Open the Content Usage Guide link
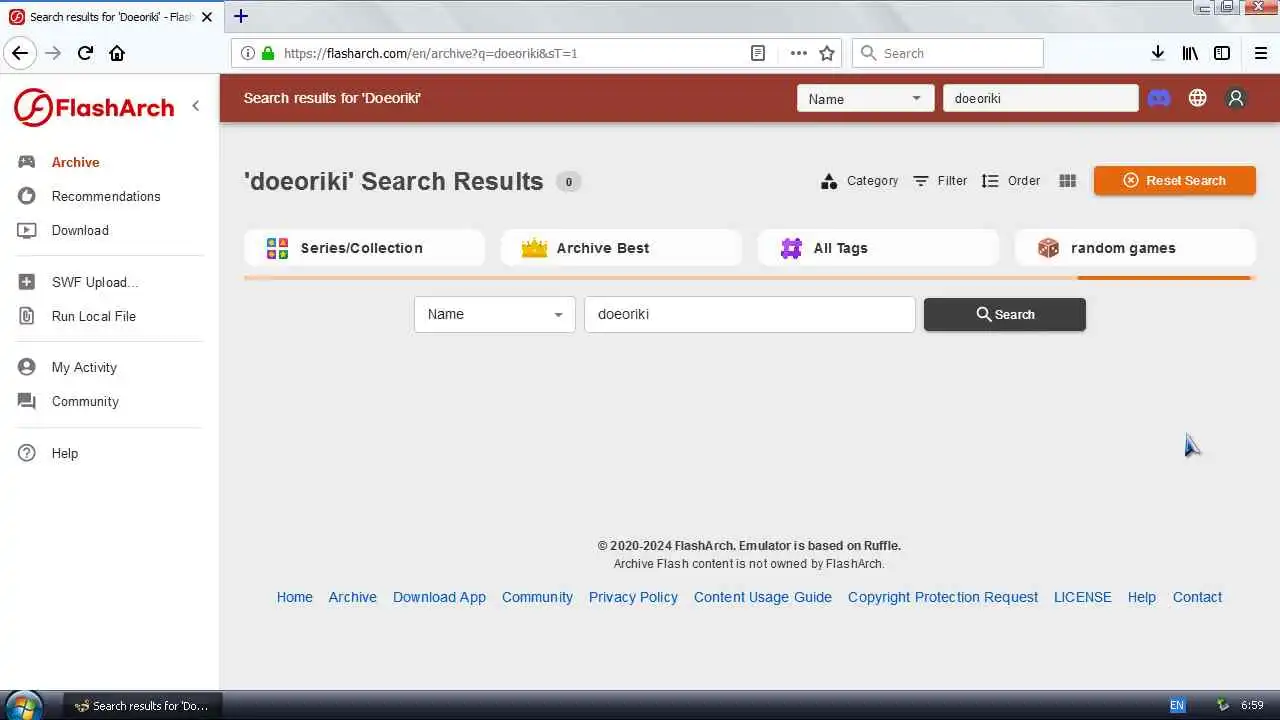The image size is (1280, 720). click(x=763, y=597)
